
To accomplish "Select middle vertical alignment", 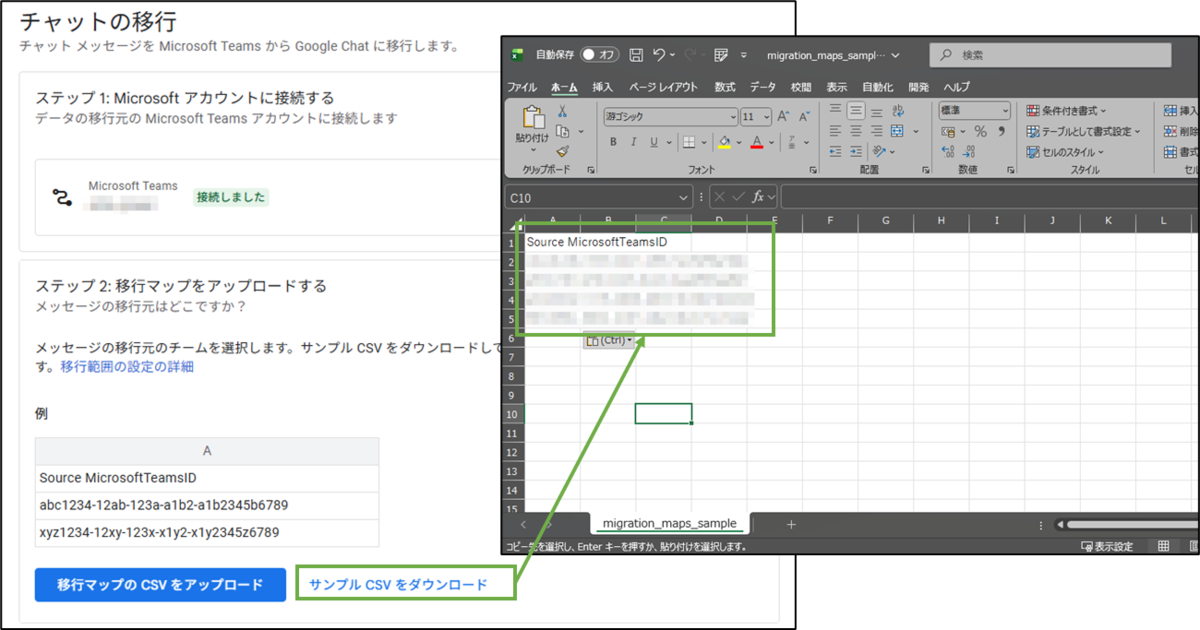I will pos(856,111).
